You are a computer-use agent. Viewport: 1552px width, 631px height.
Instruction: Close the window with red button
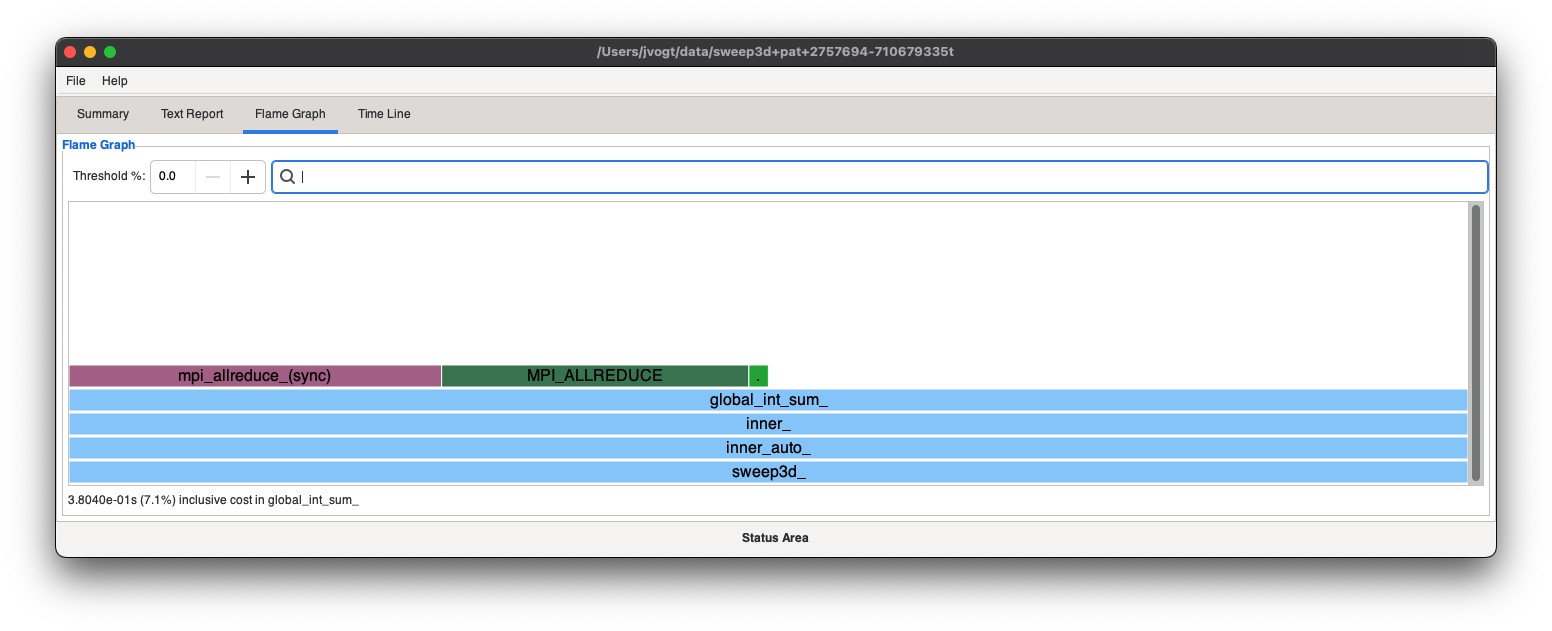point(70,52)
